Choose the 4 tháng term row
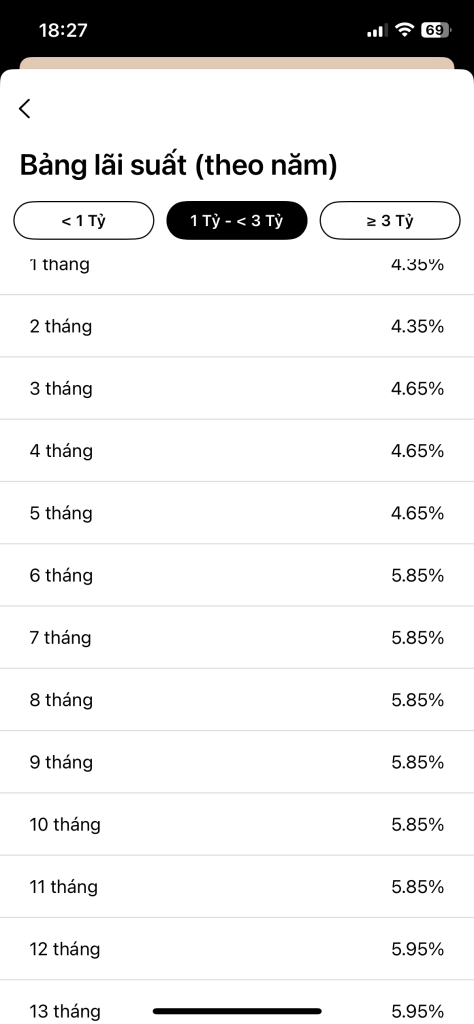 pos(237,451)
